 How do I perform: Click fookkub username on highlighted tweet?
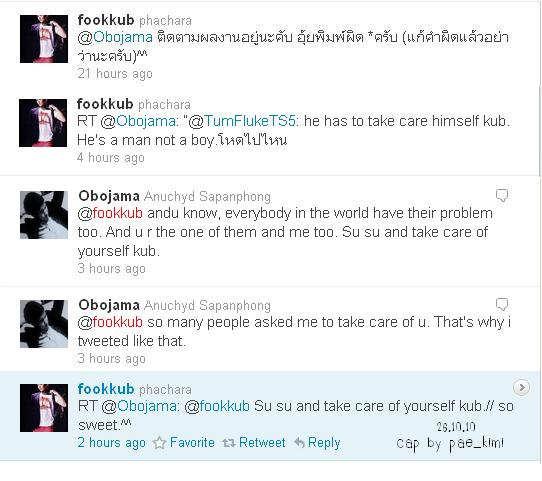pyautogui.click(x=106, y=389)
